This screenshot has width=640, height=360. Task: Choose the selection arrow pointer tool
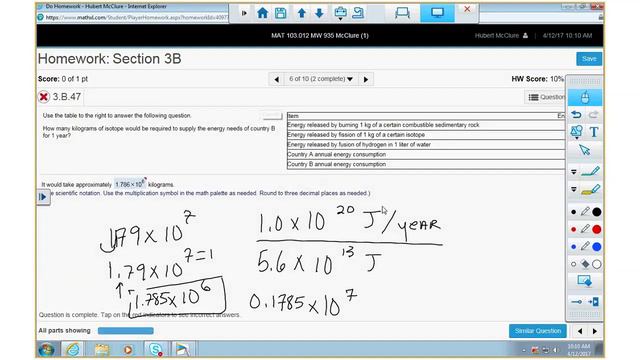click(x=585, y=150)
